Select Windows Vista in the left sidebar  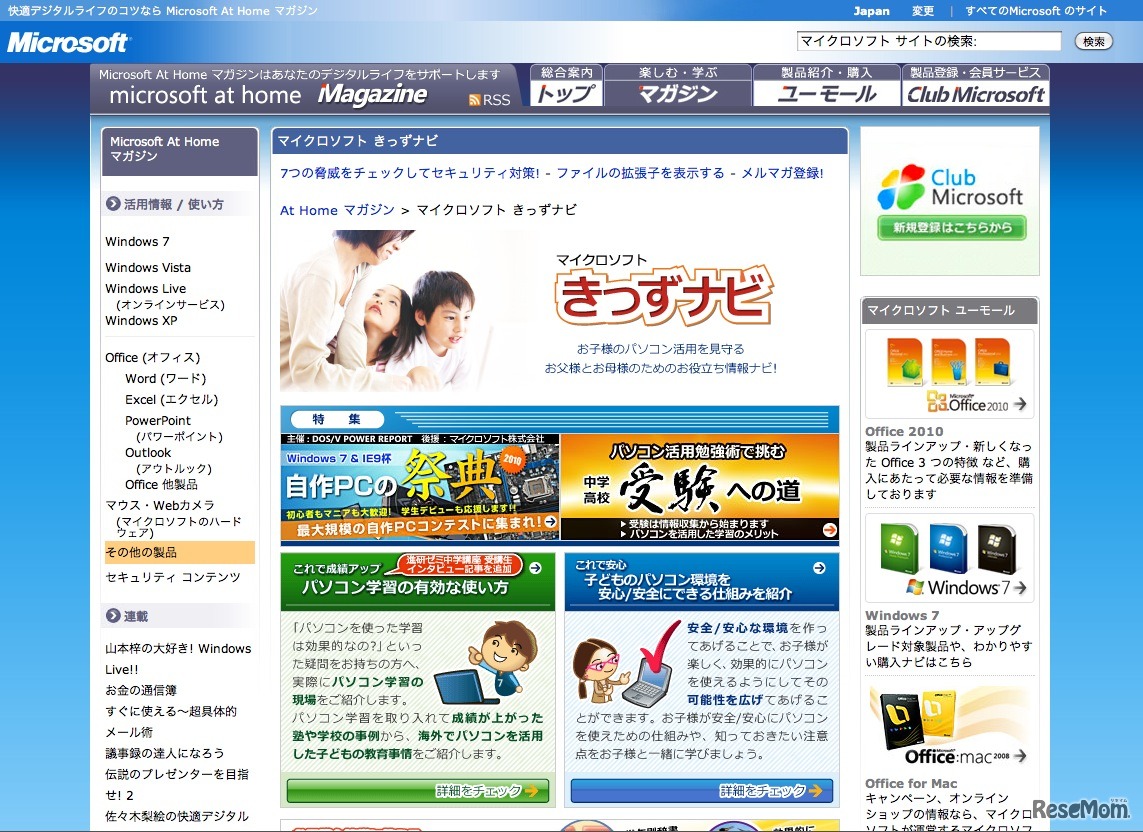[x=147, y=267]
